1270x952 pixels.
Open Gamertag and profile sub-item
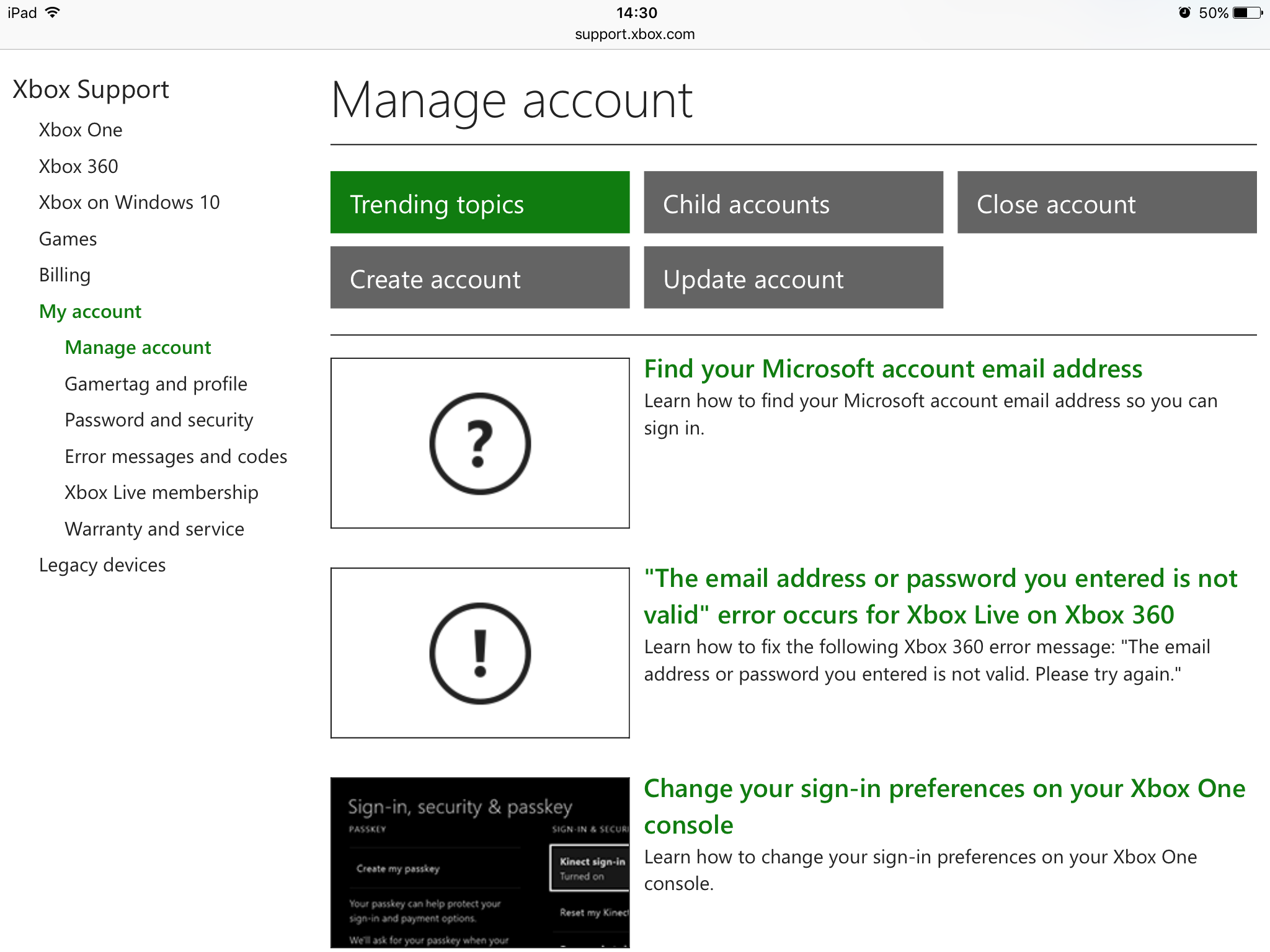click(x=156, y=384)
